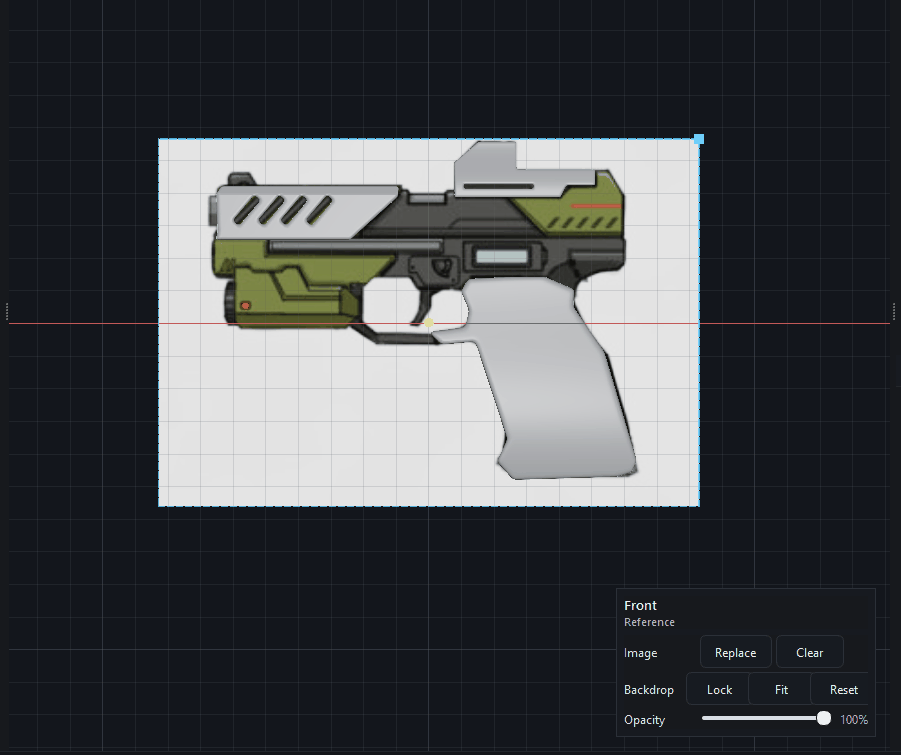Click the left edge panel grip

pyautogui.click(x=7, y=311)
